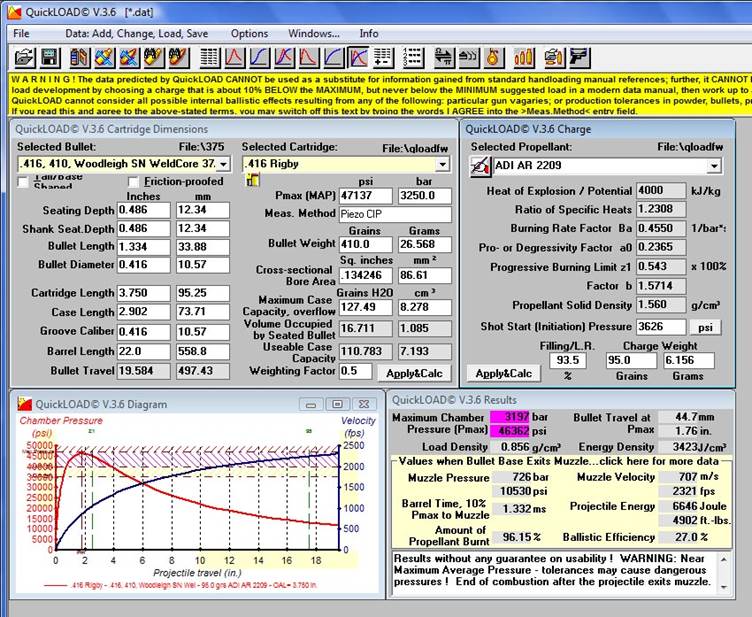Click the Filling/L.R. percent field 93.5
This screenshot has height=617, width=752.
point(568,361)
